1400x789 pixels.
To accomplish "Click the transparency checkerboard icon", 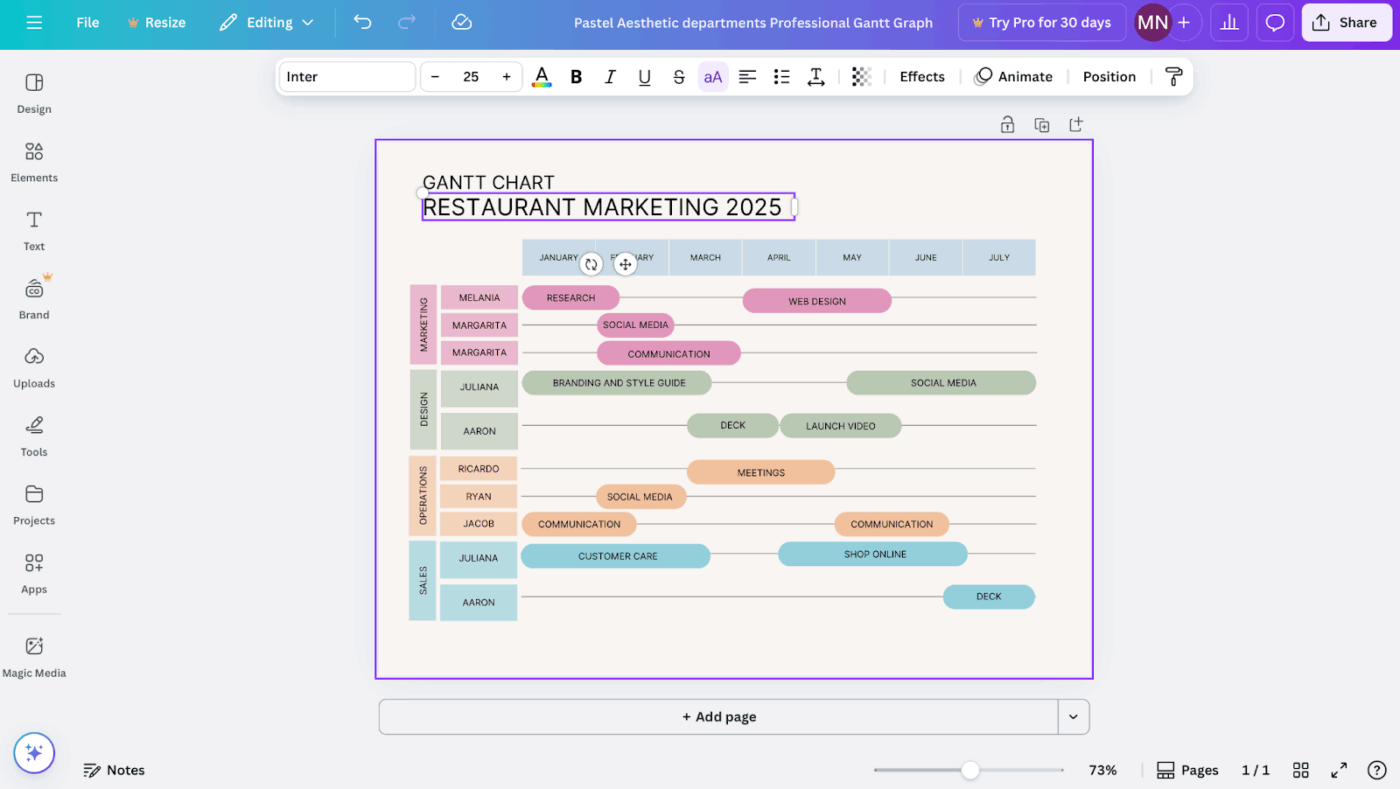I will tap(861, 77).
